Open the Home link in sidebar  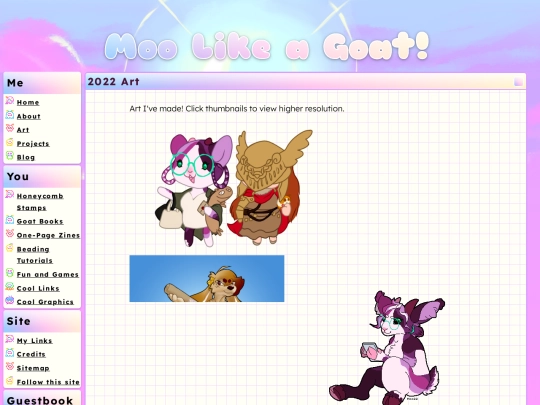[x=28, y=102]
